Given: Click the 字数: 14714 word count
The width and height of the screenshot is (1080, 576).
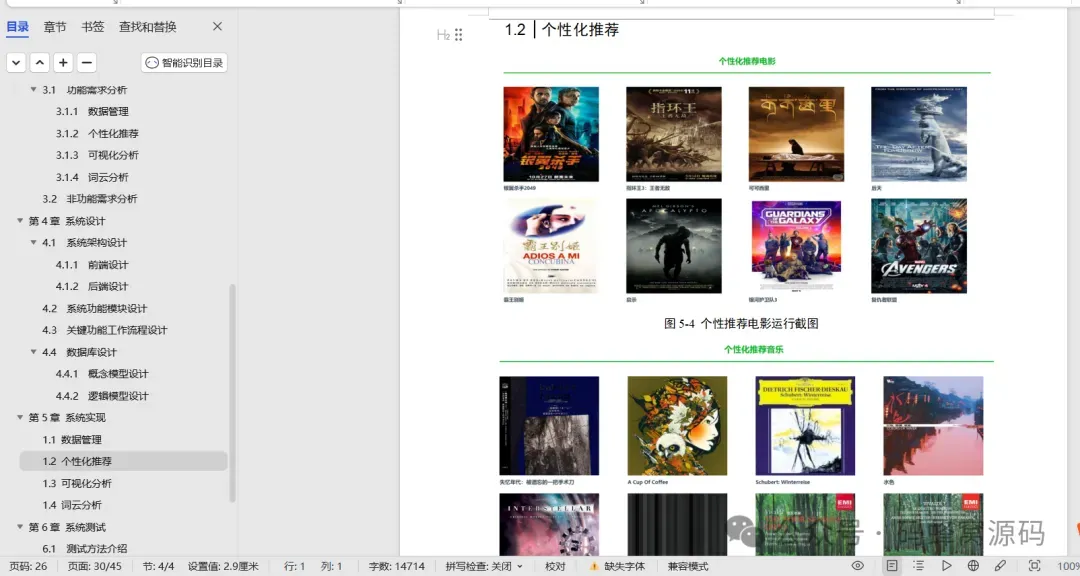Looking at the screenshot, I should tap(397, 566).
